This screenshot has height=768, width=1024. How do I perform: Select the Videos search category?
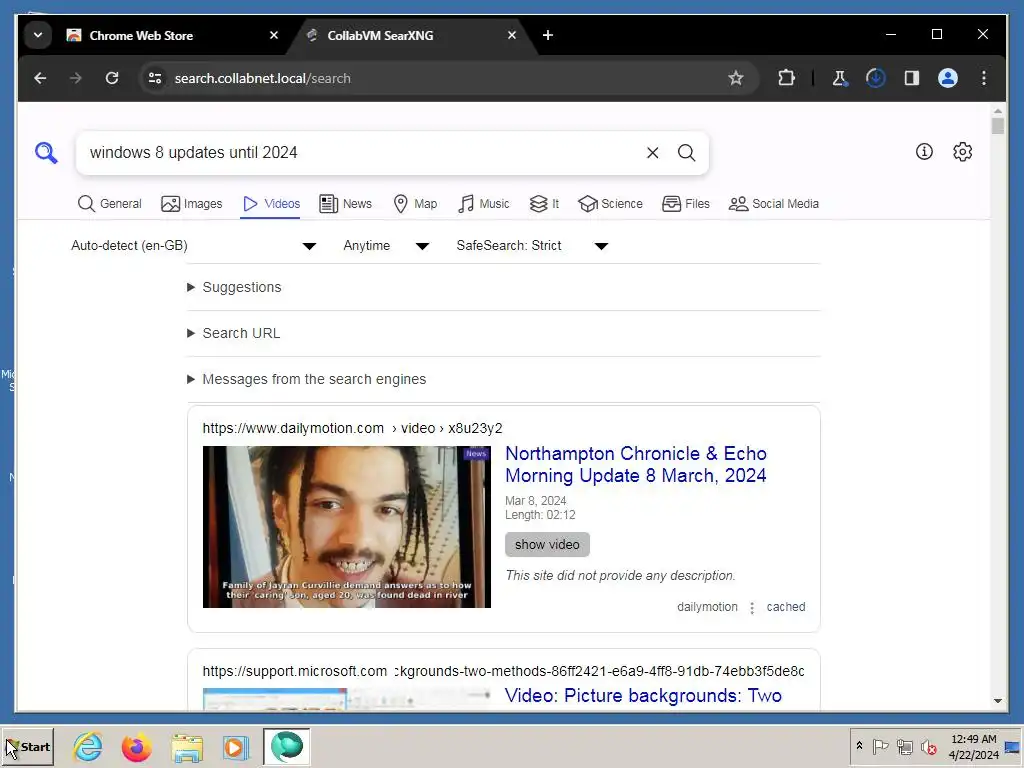point(271,204)
